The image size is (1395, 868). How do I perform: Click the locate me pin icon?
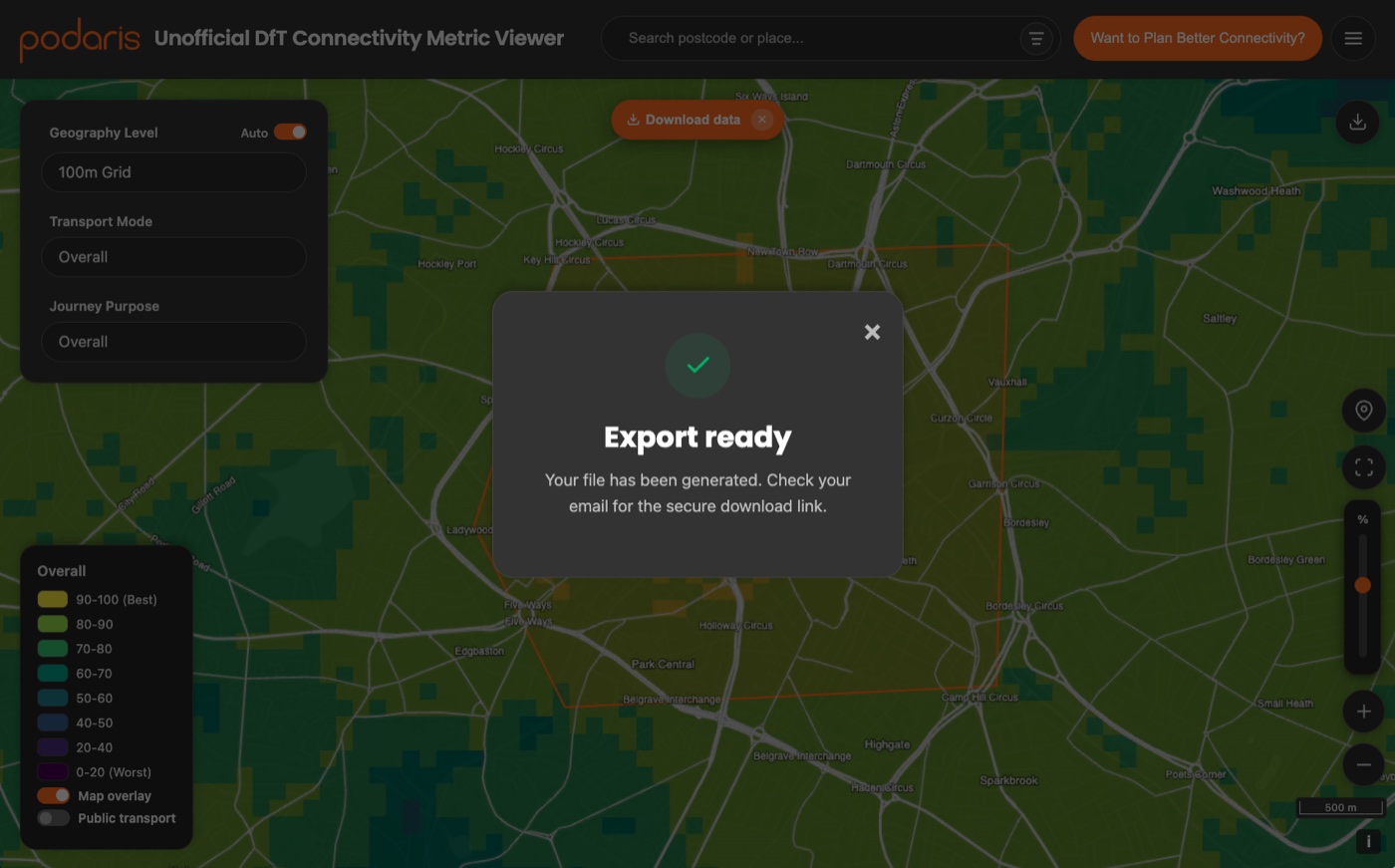tap(1364, 411)
